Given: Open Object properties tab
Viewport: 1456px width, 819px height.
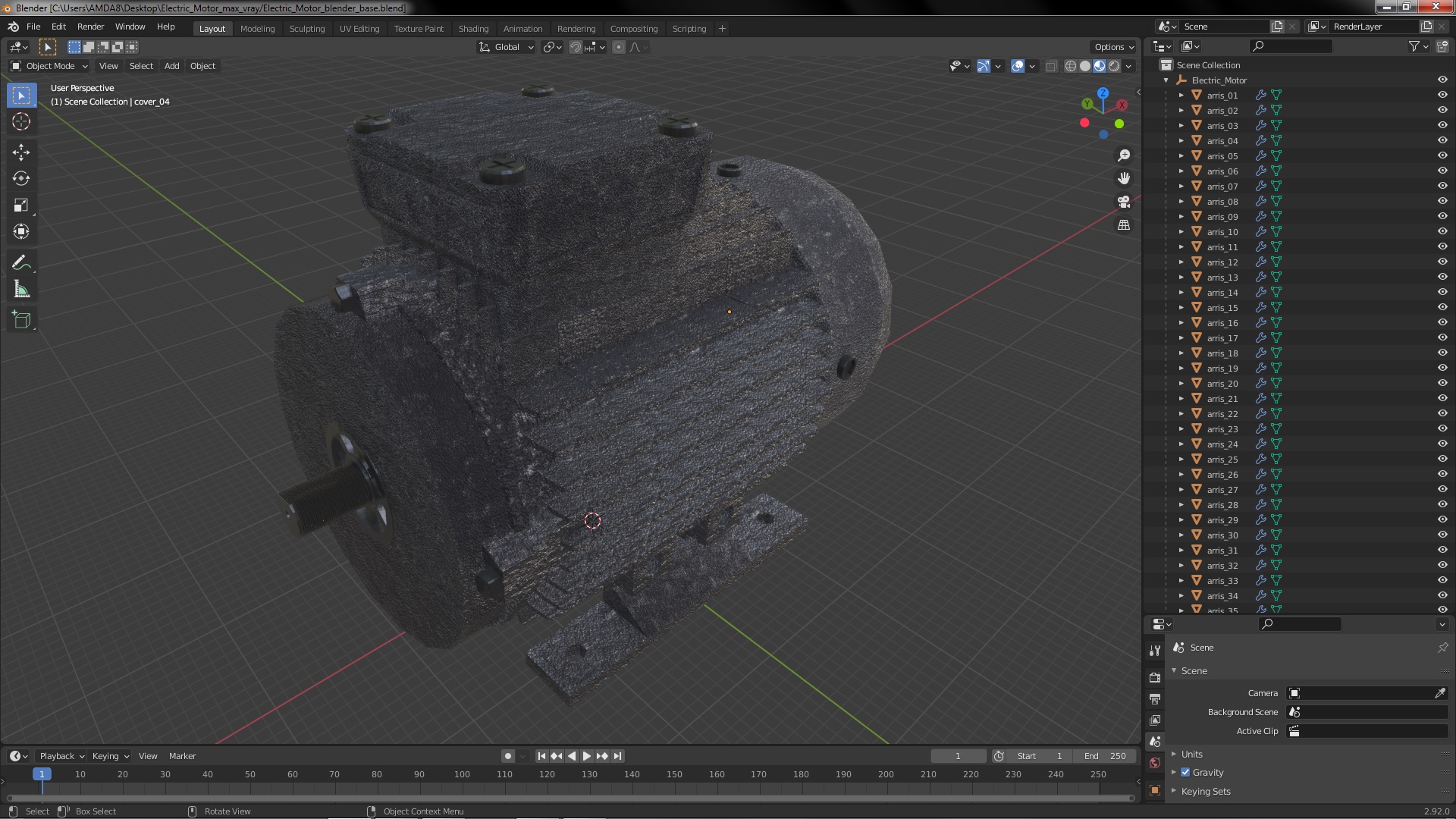Looking at the screenshot, I should [x=1155, y=790].
